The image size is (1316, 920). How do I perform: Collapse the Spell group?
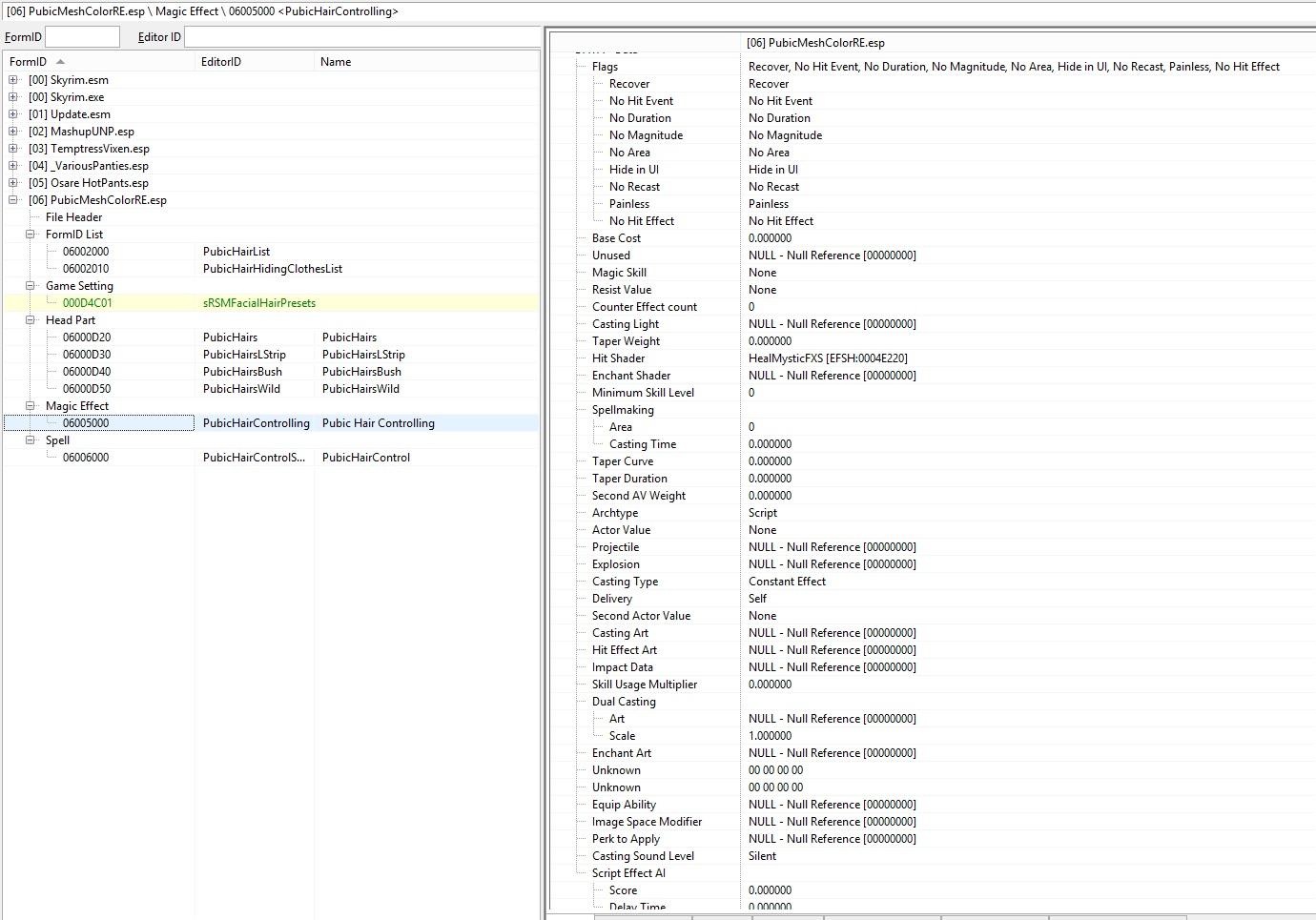[x=31, y=440]
